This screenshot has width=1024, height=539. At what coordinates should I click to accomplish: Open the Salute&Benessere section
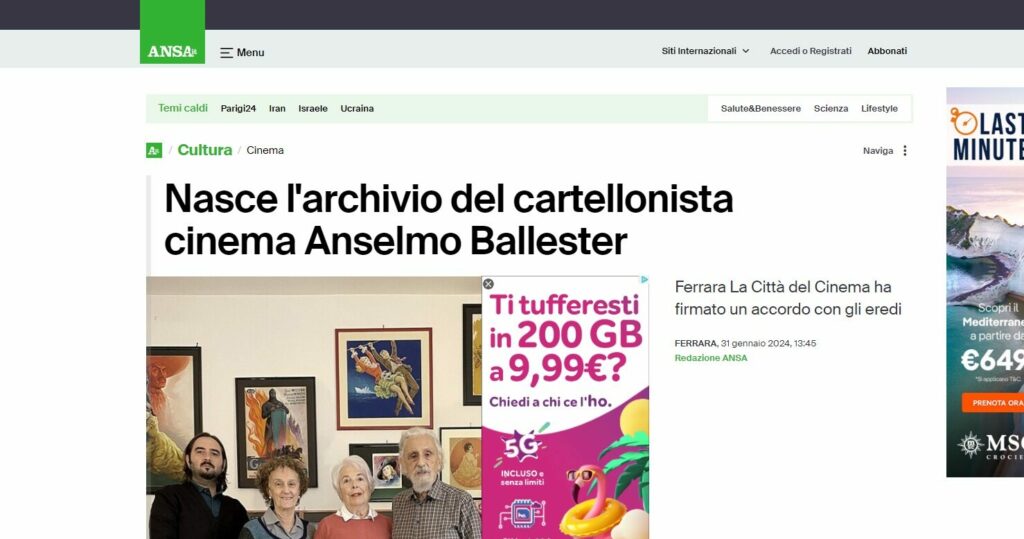pyautogui.click(x=761, y=108)
